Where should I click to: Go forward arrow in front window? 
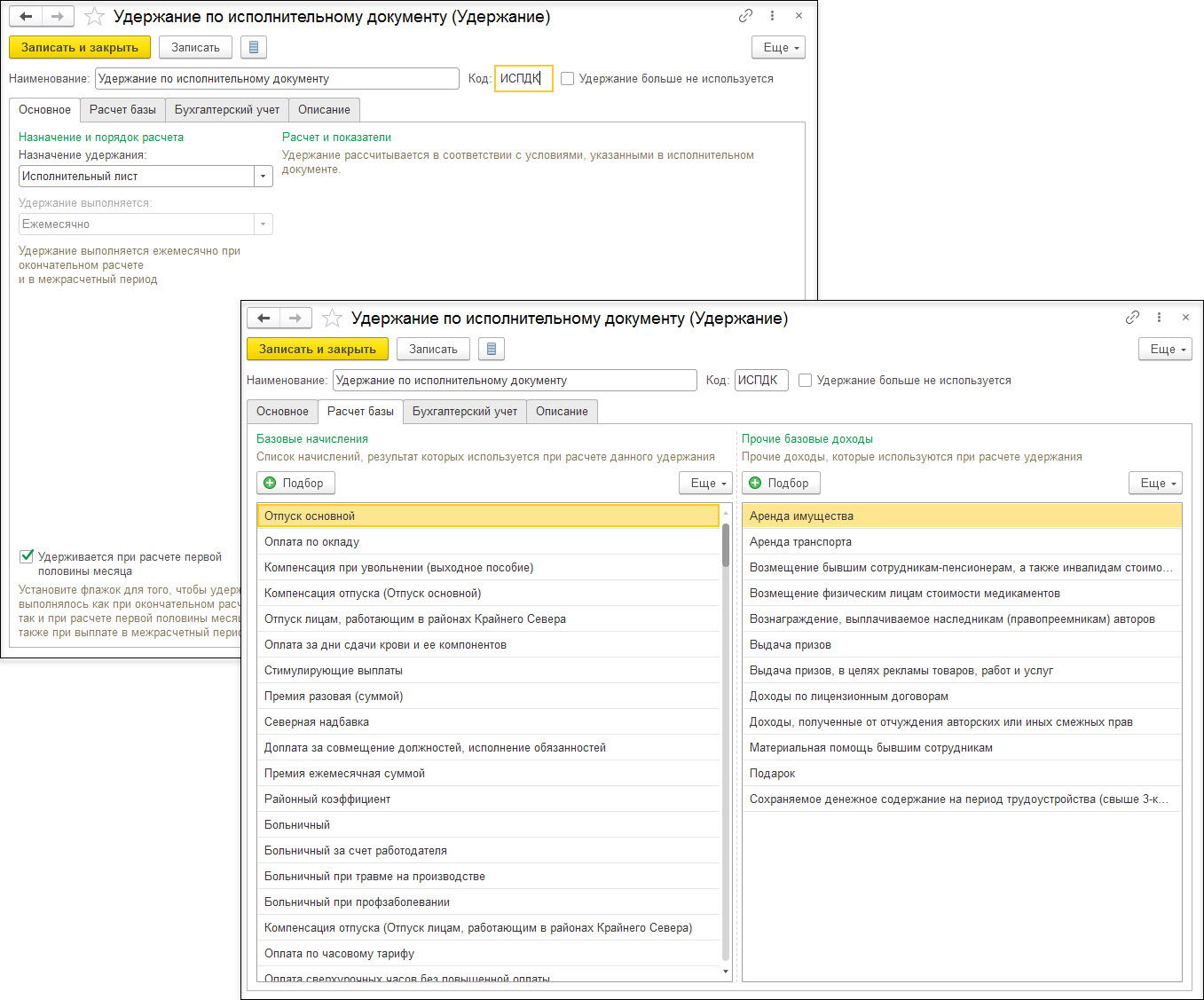point(295,318)
